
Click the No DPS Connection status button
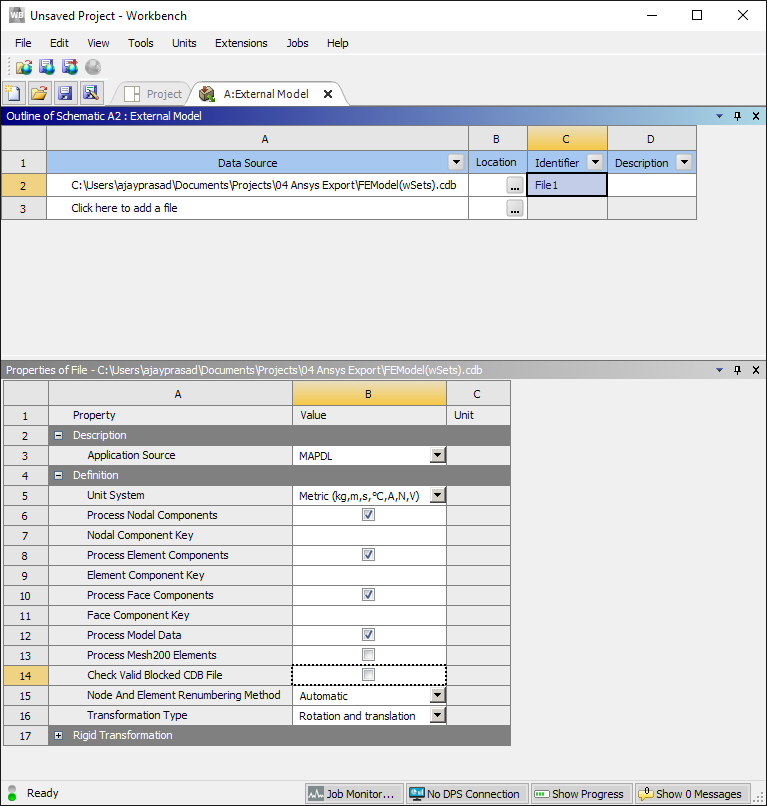[x=467, y=794]
